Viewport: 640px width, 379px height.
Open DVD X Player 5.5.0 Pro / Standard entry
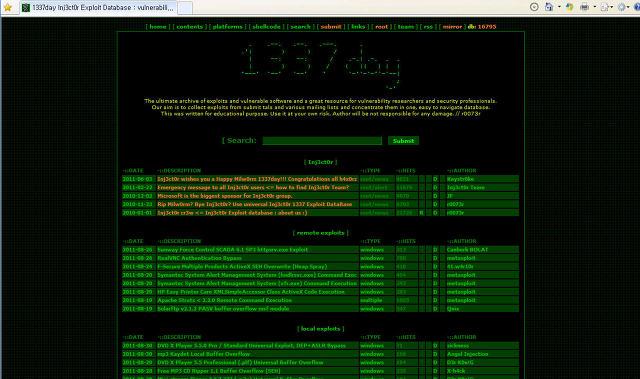pyautogui.click(x=251, y=346)
